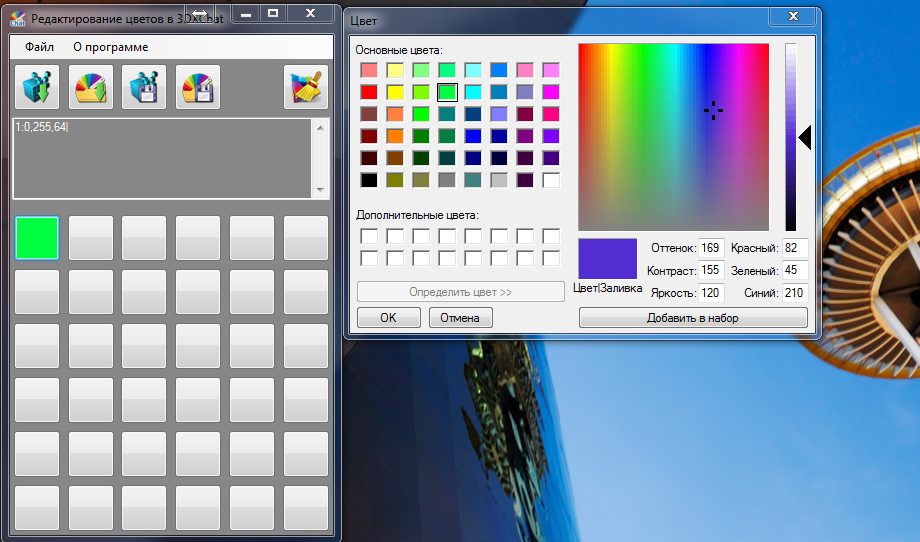
Task: Pick the white basic color swatch
Action: tap(551, 180)
